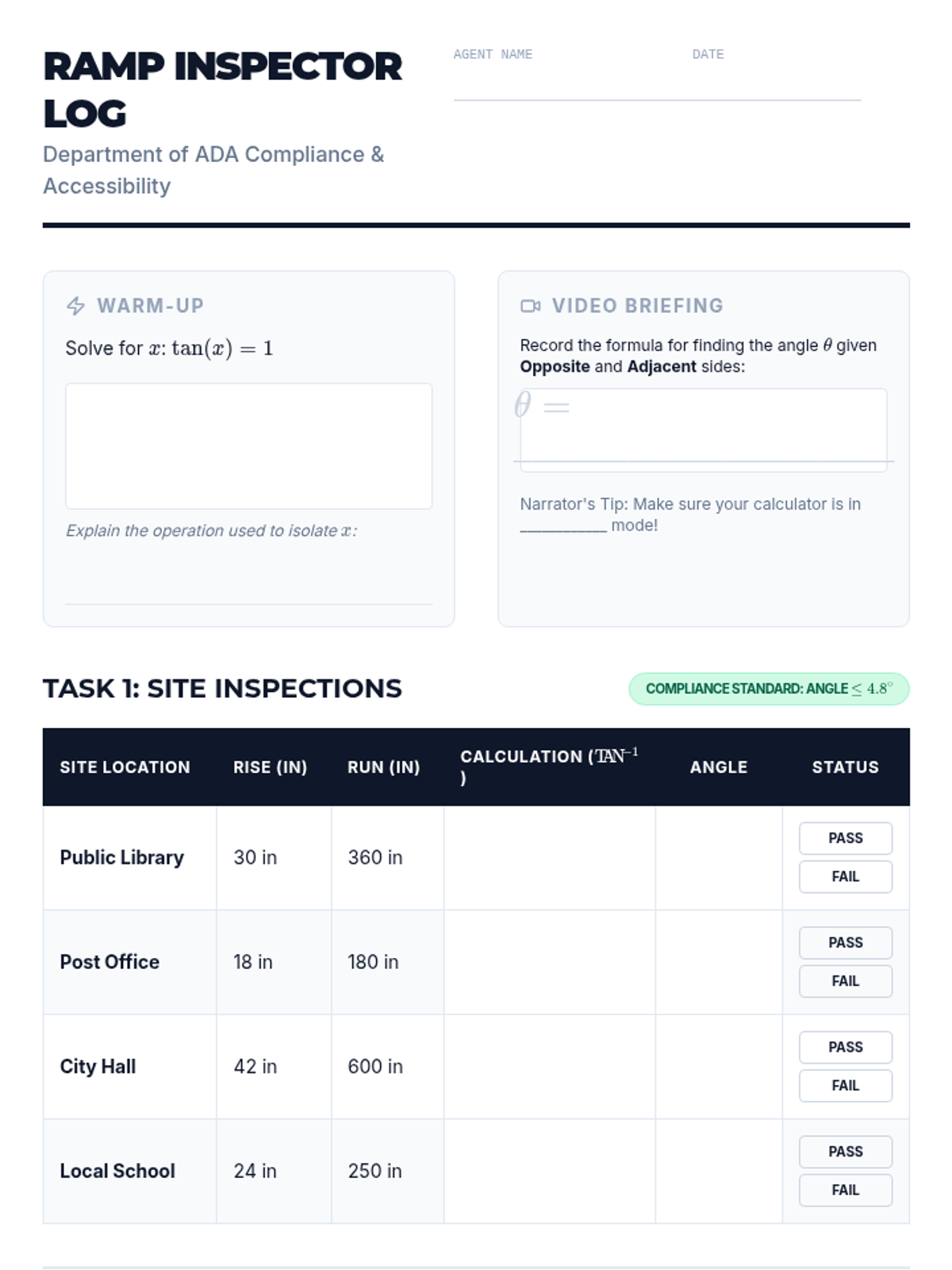Click the theta formula input field
The width and height of the screenshot is (952, 1270).
703,429
